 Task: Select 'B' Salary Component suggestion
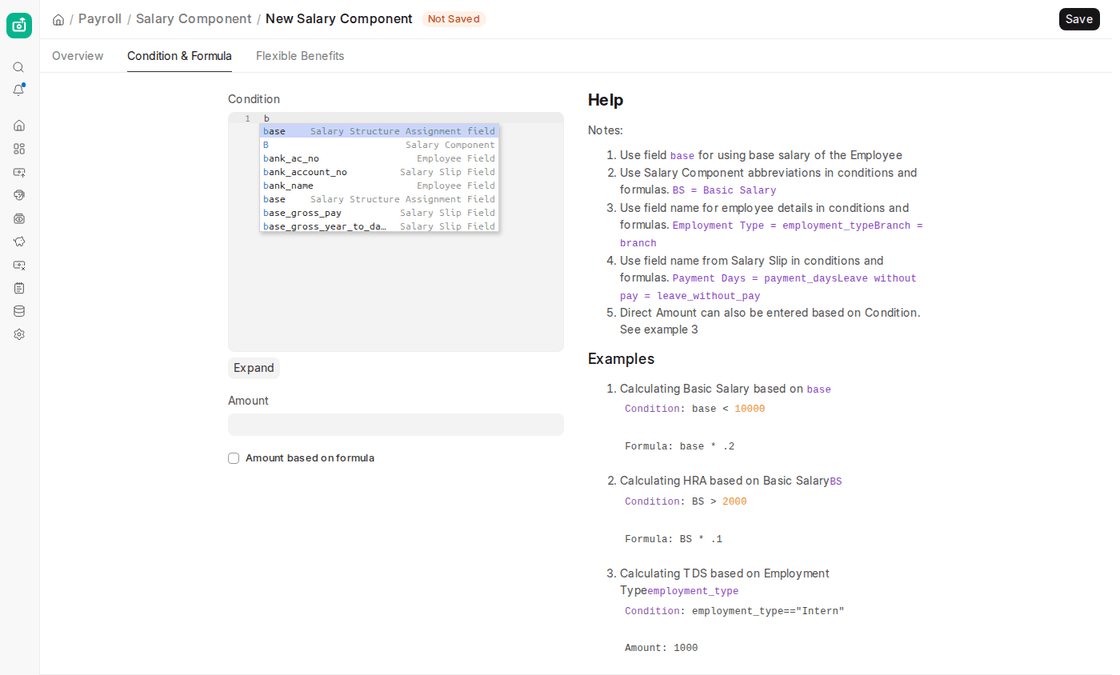pos(379,145)
